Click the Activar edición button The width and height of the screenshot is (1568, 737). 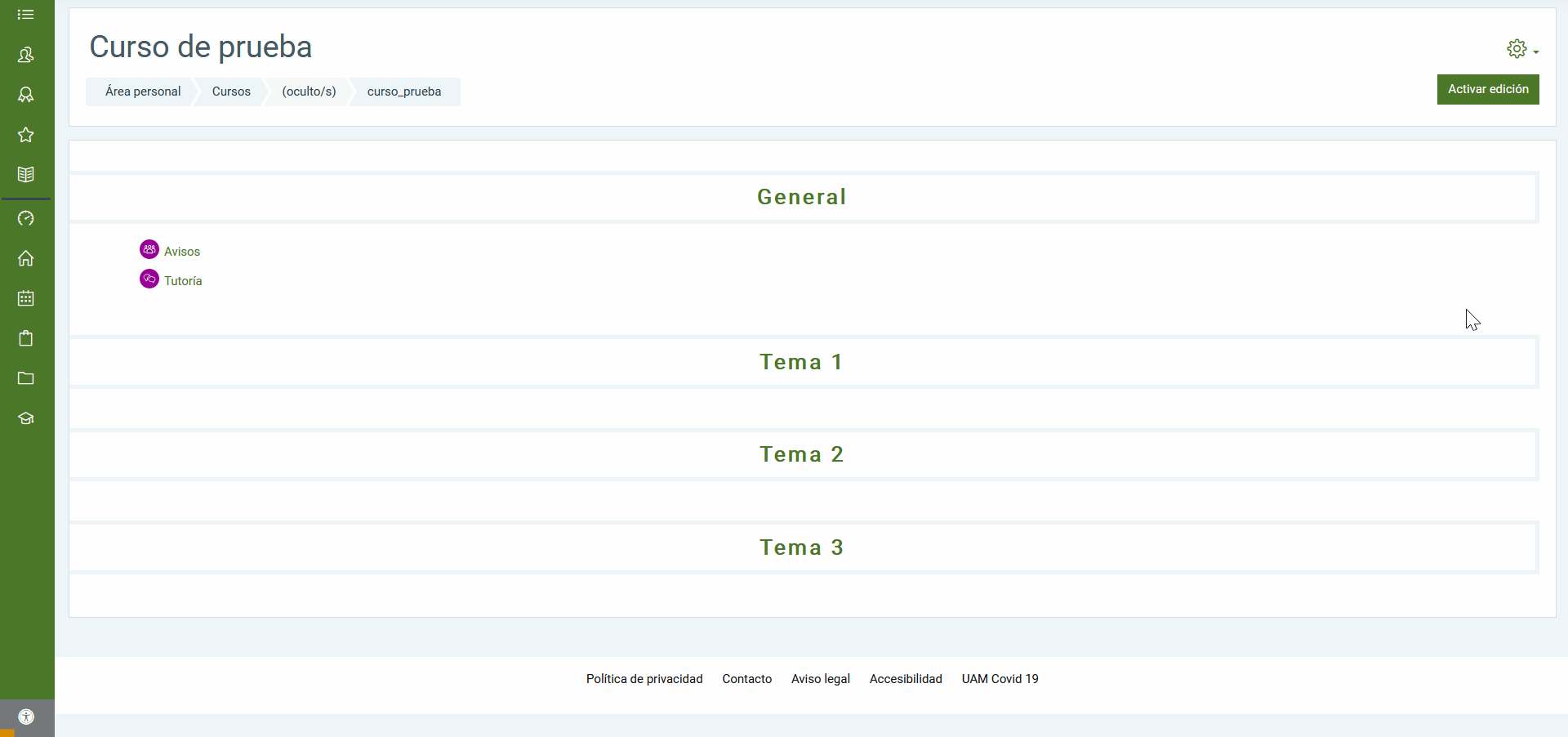pyautogui.click(x=1487, y=89)
